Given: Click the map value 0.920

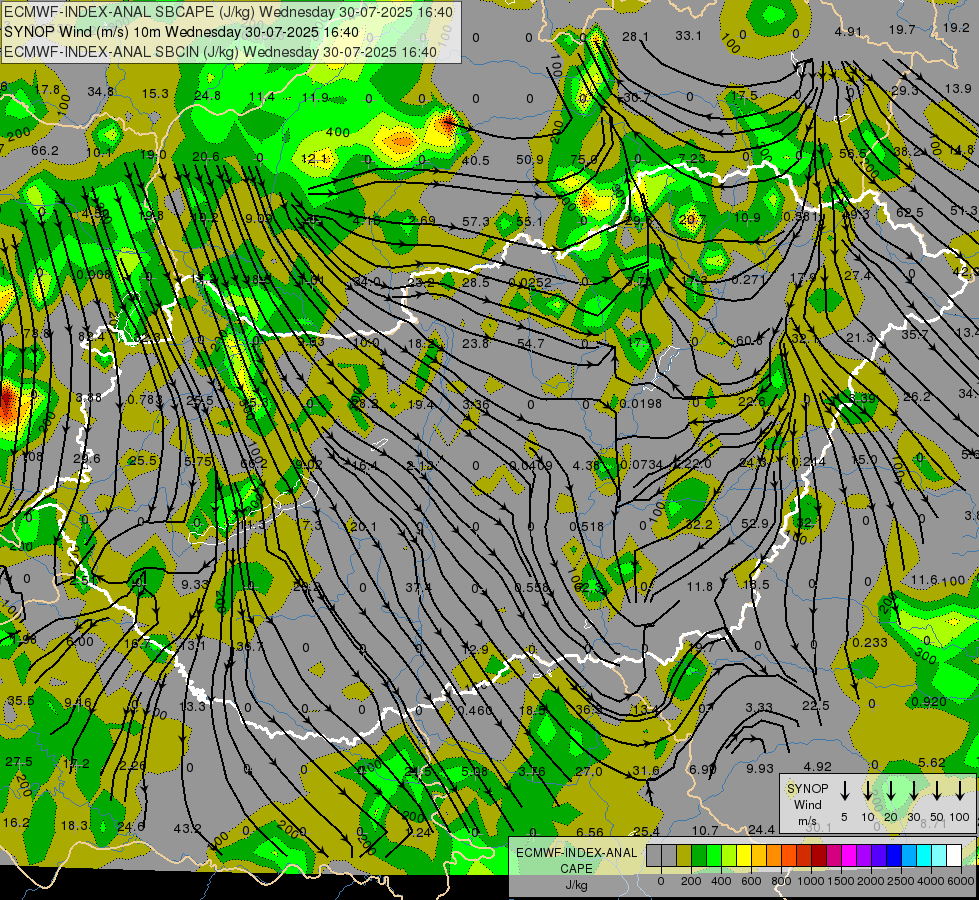Looking at the screenshot, I should click(x=928, y=701).
